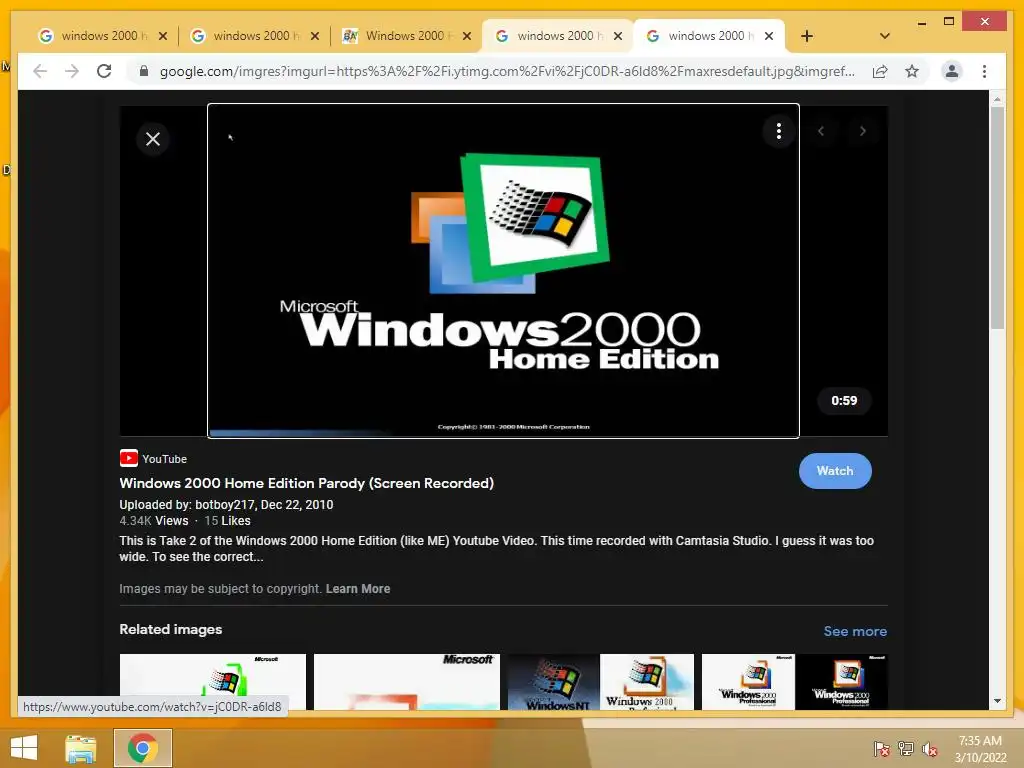Click the blue Watch button
1024x768 pixels.
point(835,471)
